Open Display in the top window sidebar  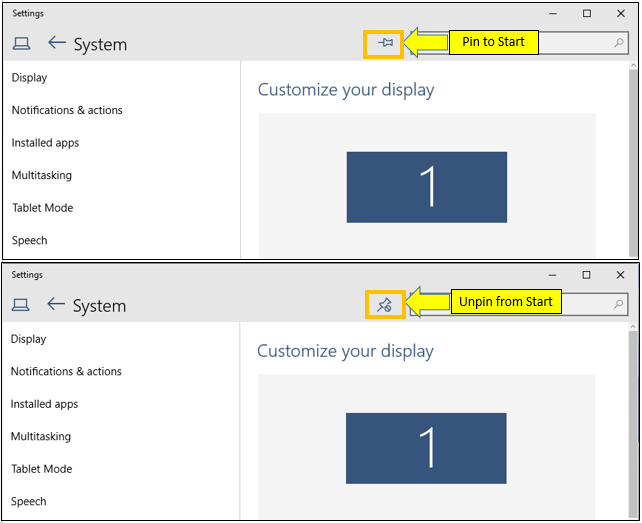coord(29,77)
